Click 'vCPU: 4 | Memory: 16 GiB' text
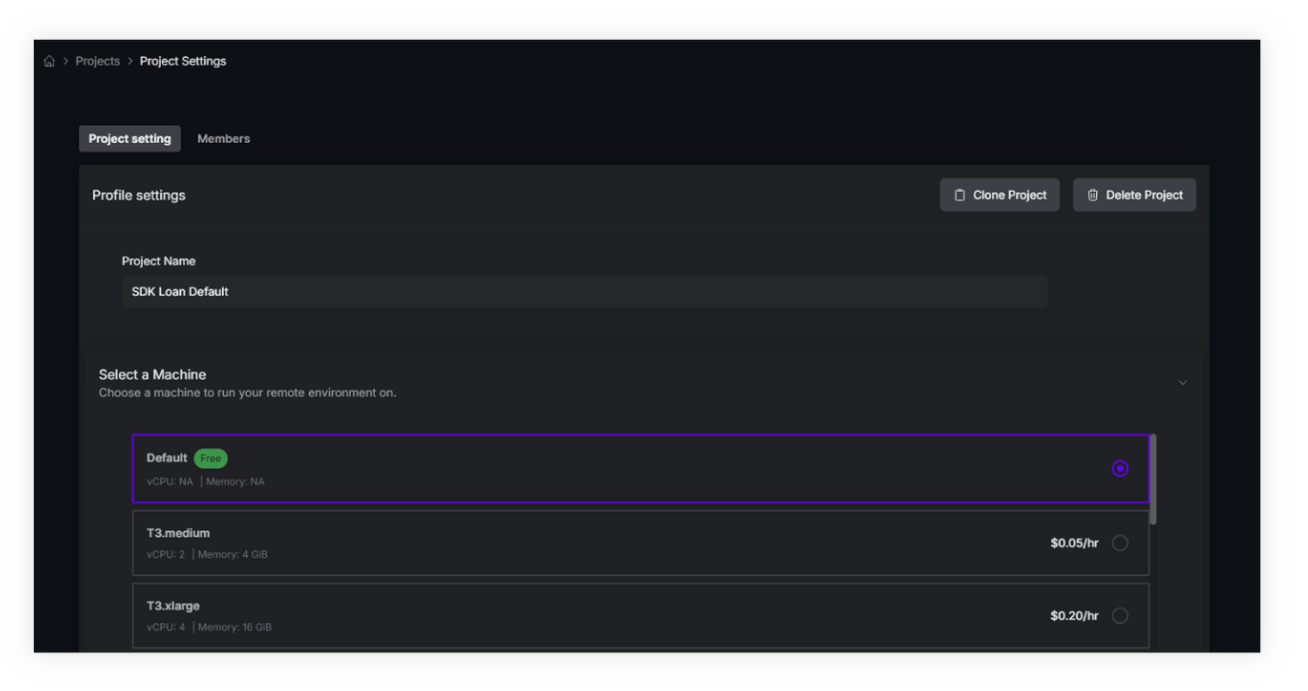Viewport: 1308px width, 691px height. coord(209,627)
